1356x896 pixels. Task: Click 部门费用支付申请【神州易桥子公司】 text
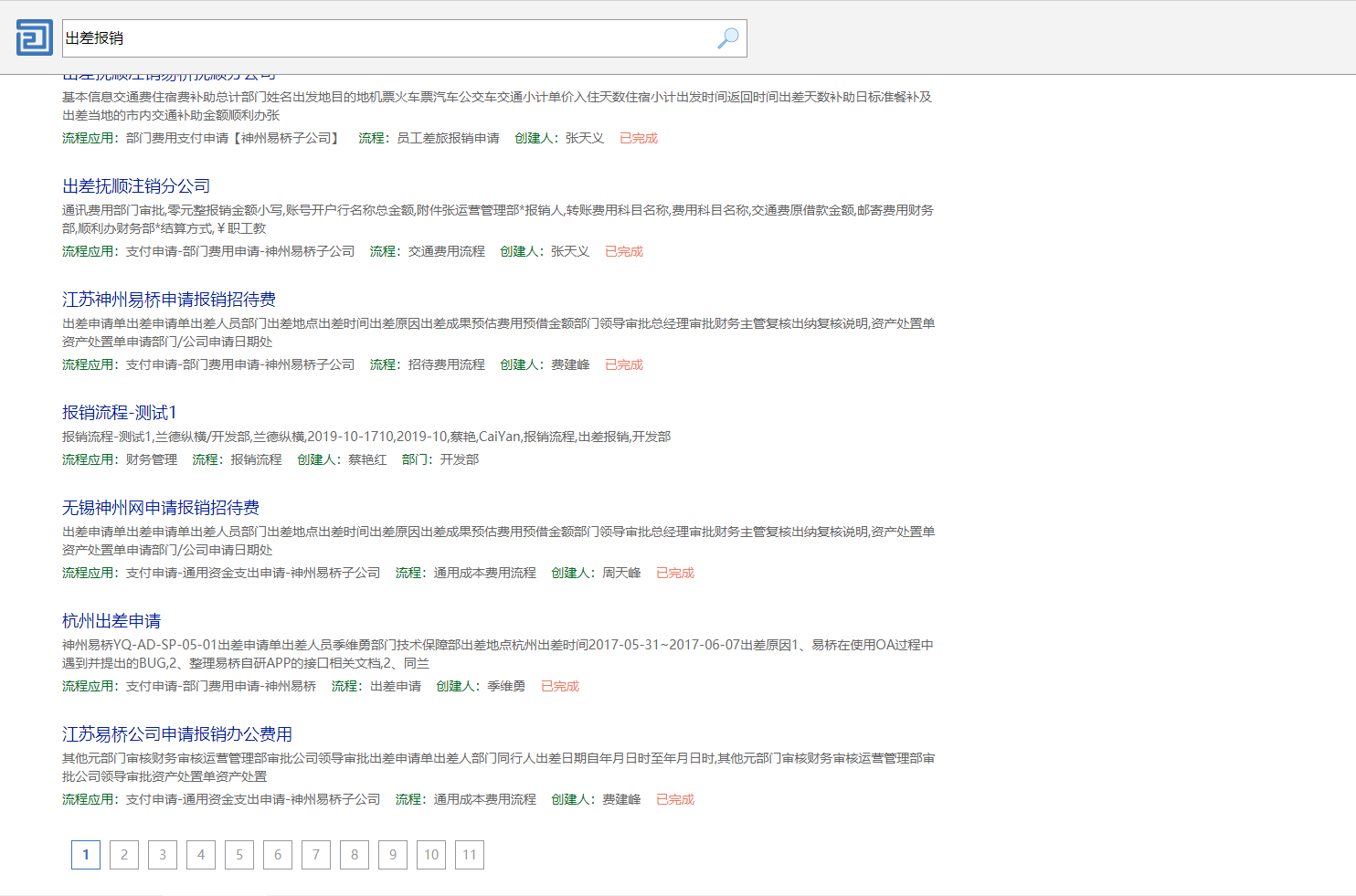[x=235, y=138]
